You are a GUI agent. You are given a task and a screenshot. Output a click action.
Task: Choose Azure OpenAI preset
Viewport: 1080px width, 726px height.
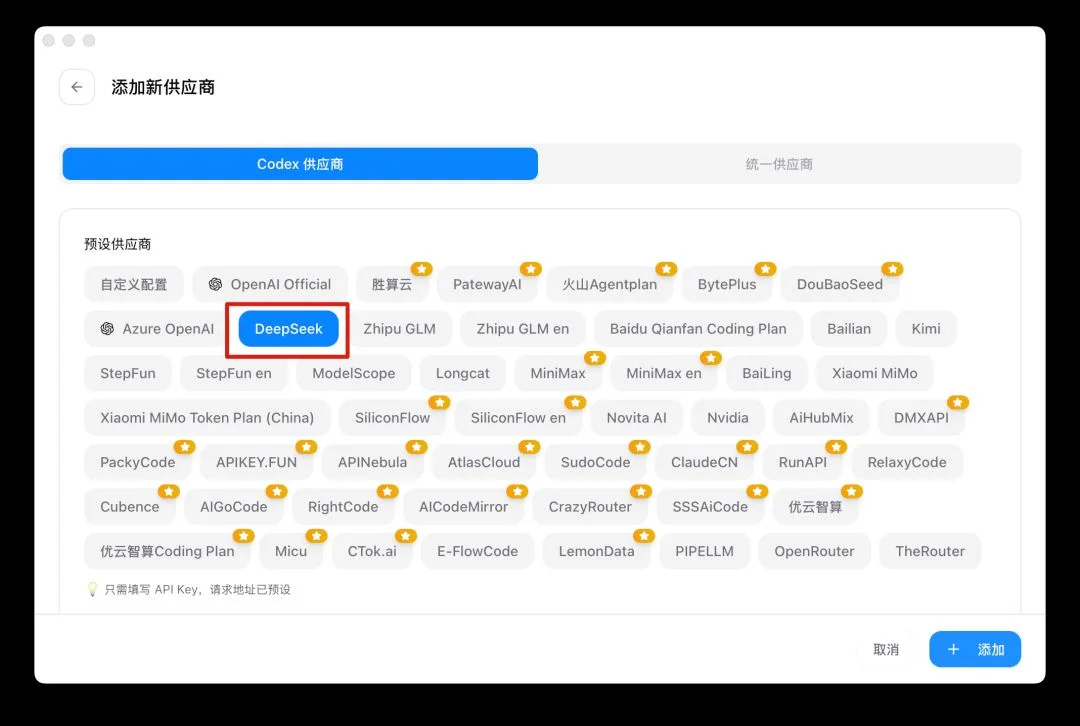tap(157, 329)
